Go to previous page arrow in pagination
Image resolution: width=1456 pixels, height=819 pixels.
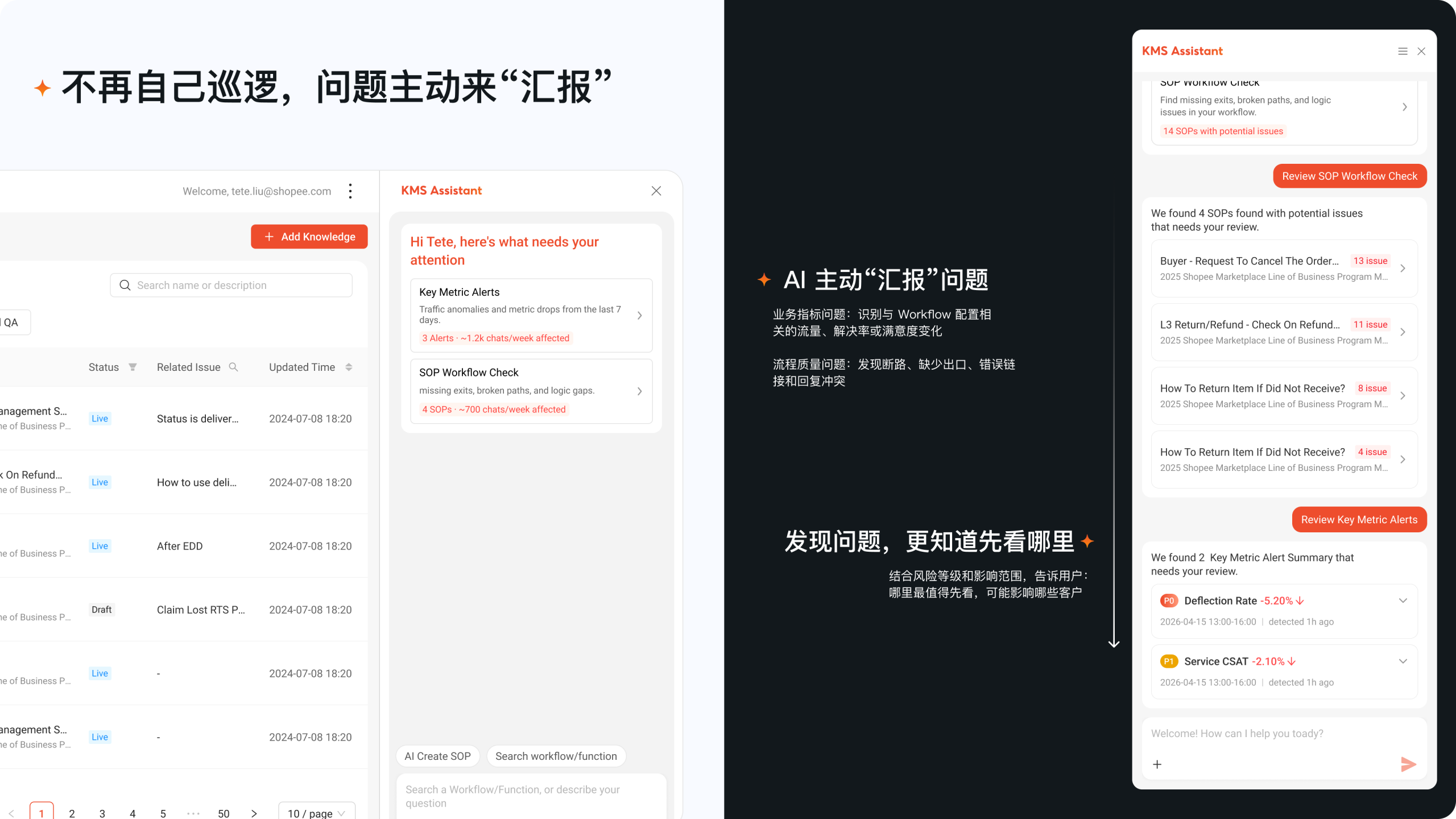tap(11, 813)
